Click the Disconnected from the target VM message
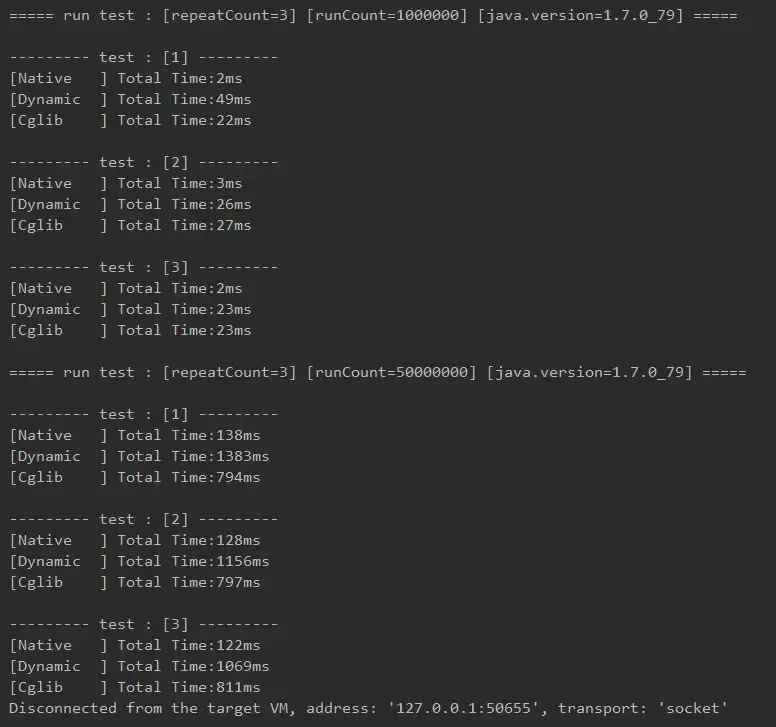Image resolution: width=776 pixels, height=727 pixels. coord(369,708)
